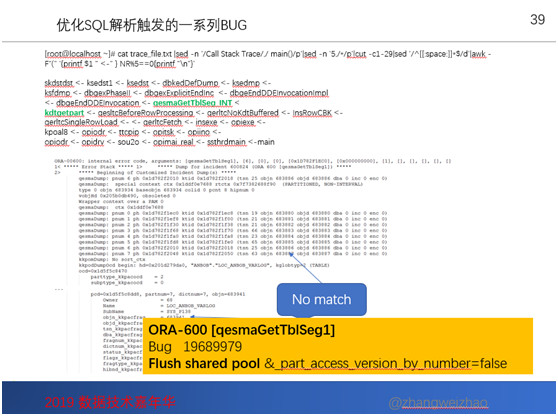
Task: Select the kpoal8 function name
Action: pos(56,132)
